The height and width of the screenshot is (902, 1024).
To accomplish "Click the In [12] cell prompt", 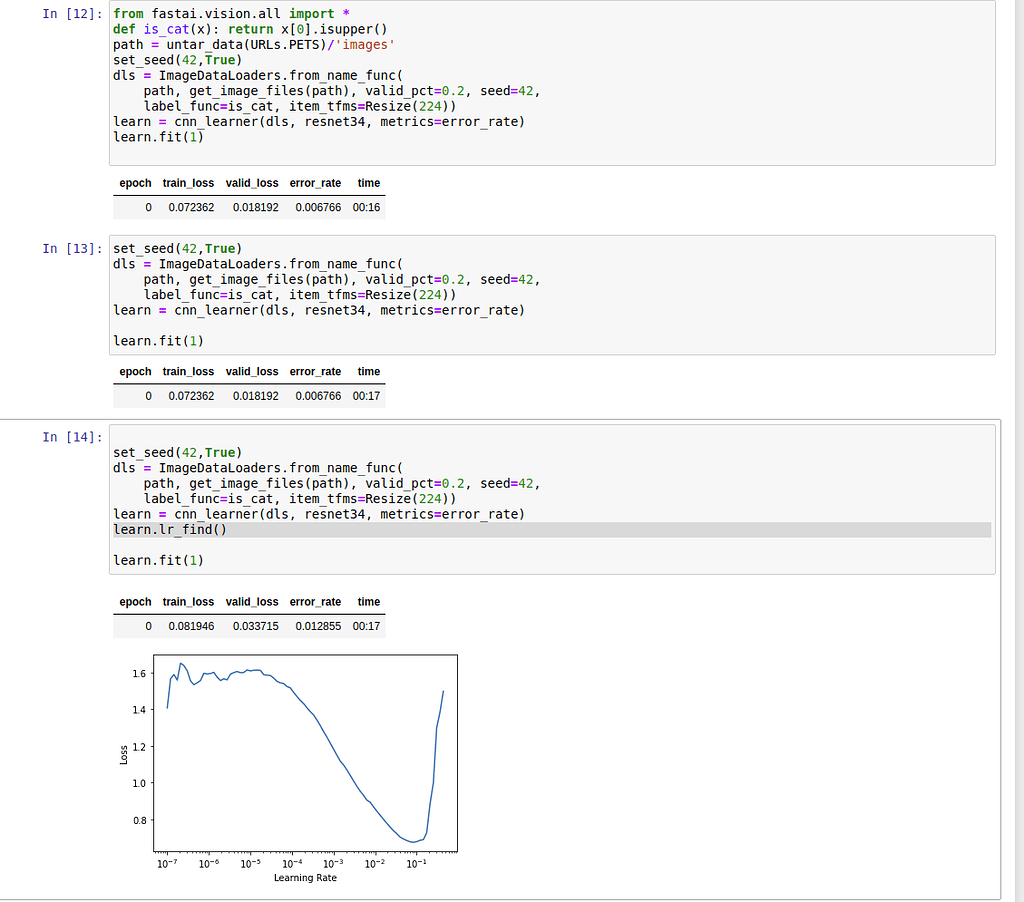I will coord(72,14).
